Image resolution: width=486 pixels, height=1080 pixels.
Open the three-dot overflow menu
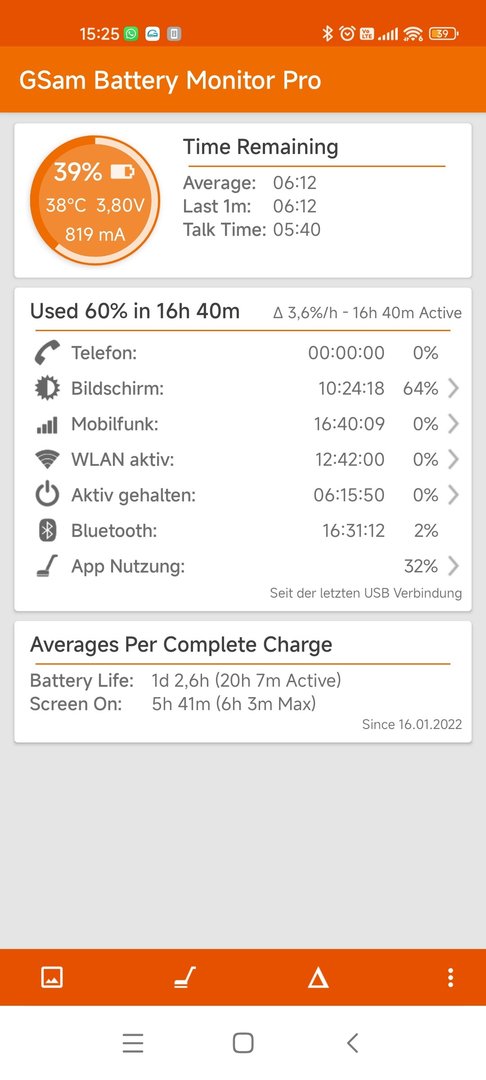click(x=450, y=977)
